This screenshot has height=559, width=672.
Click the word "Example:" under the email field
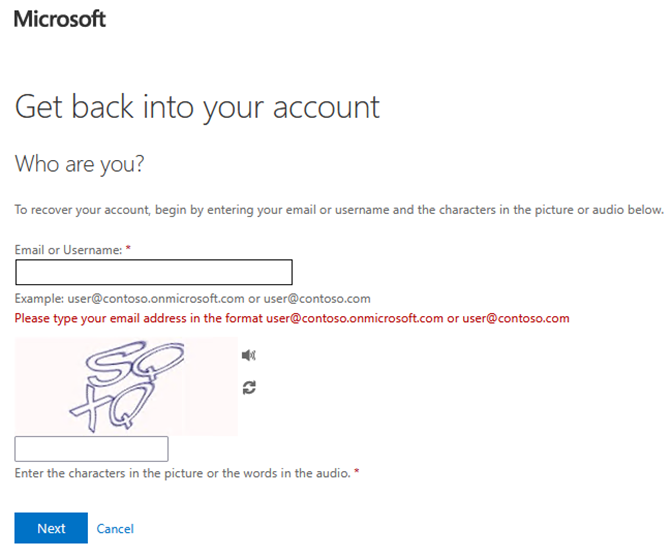coord(38,299)
